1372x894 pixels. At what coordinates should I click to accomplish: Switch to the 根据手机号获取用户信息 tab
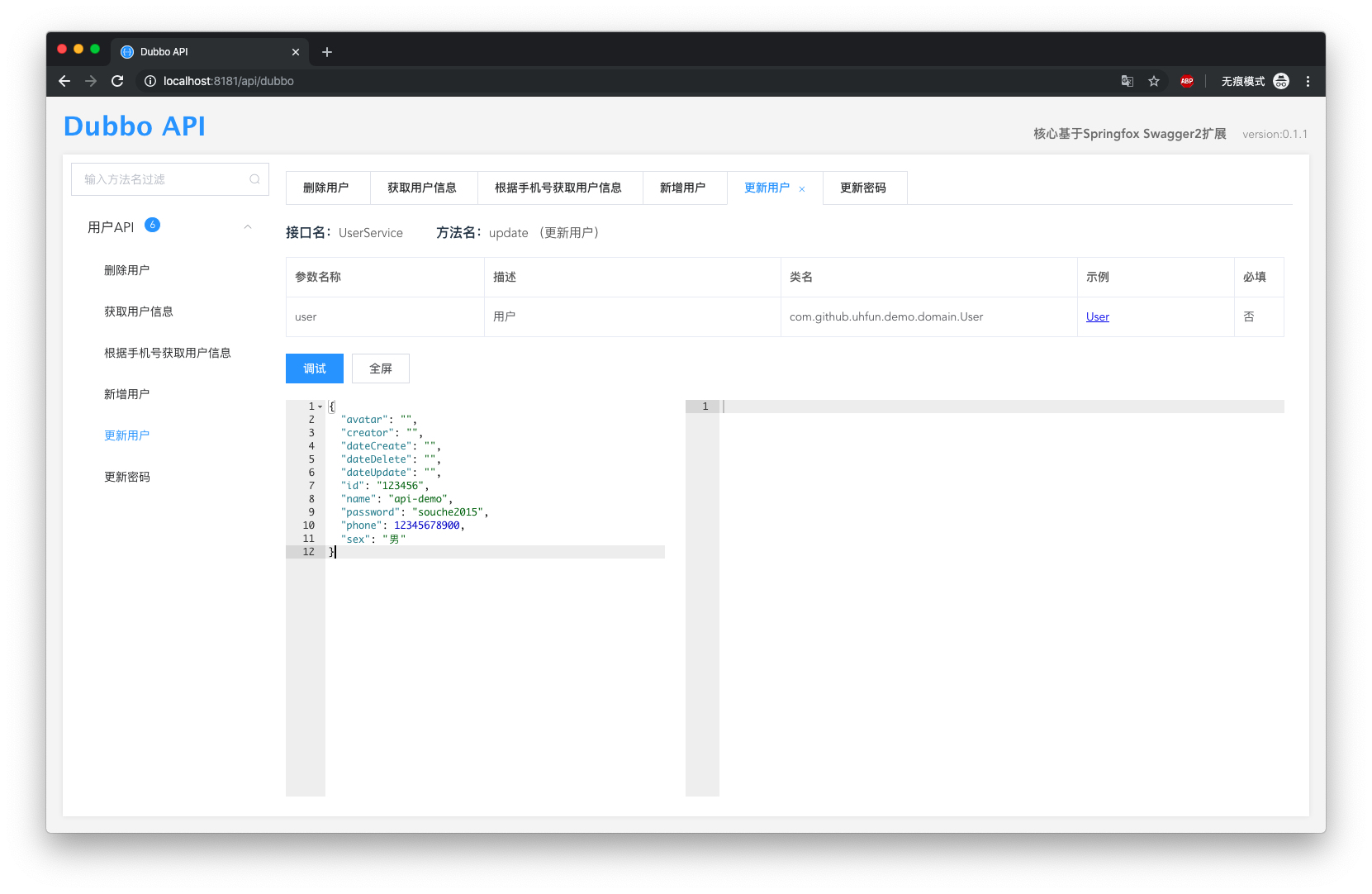point(558,188)
